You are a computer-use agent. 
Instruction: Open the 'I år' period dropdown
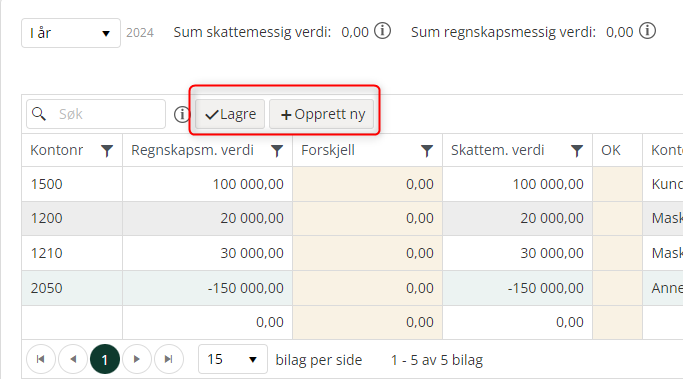click(x=71, y=33)
